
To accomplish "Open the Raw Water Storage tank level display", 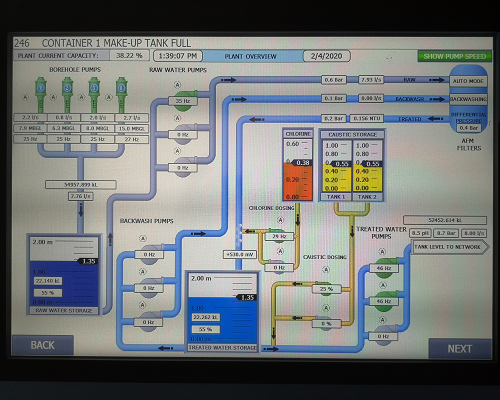I will (64, 274).
